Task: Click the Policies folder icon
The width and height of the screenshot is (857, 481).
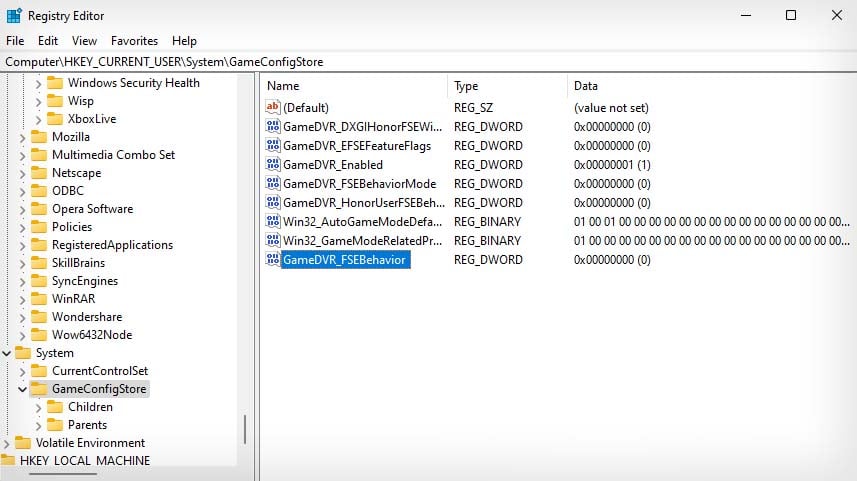Action: point(39,227)
